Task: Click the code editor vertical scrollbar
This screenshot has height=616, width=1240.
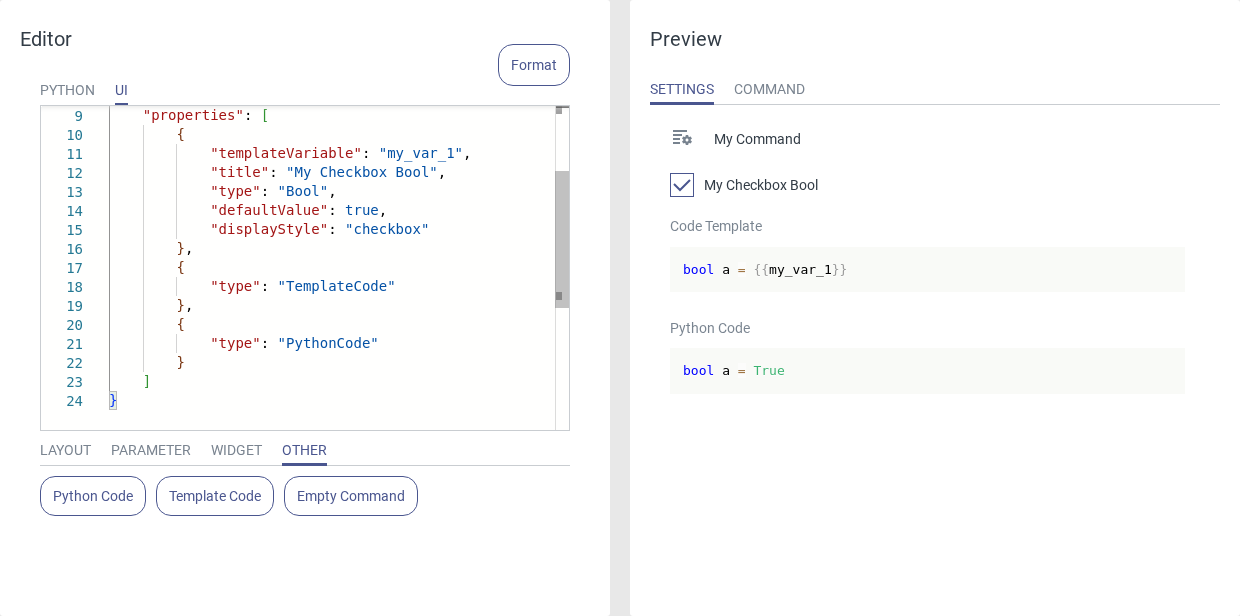Action: [562, 238]
